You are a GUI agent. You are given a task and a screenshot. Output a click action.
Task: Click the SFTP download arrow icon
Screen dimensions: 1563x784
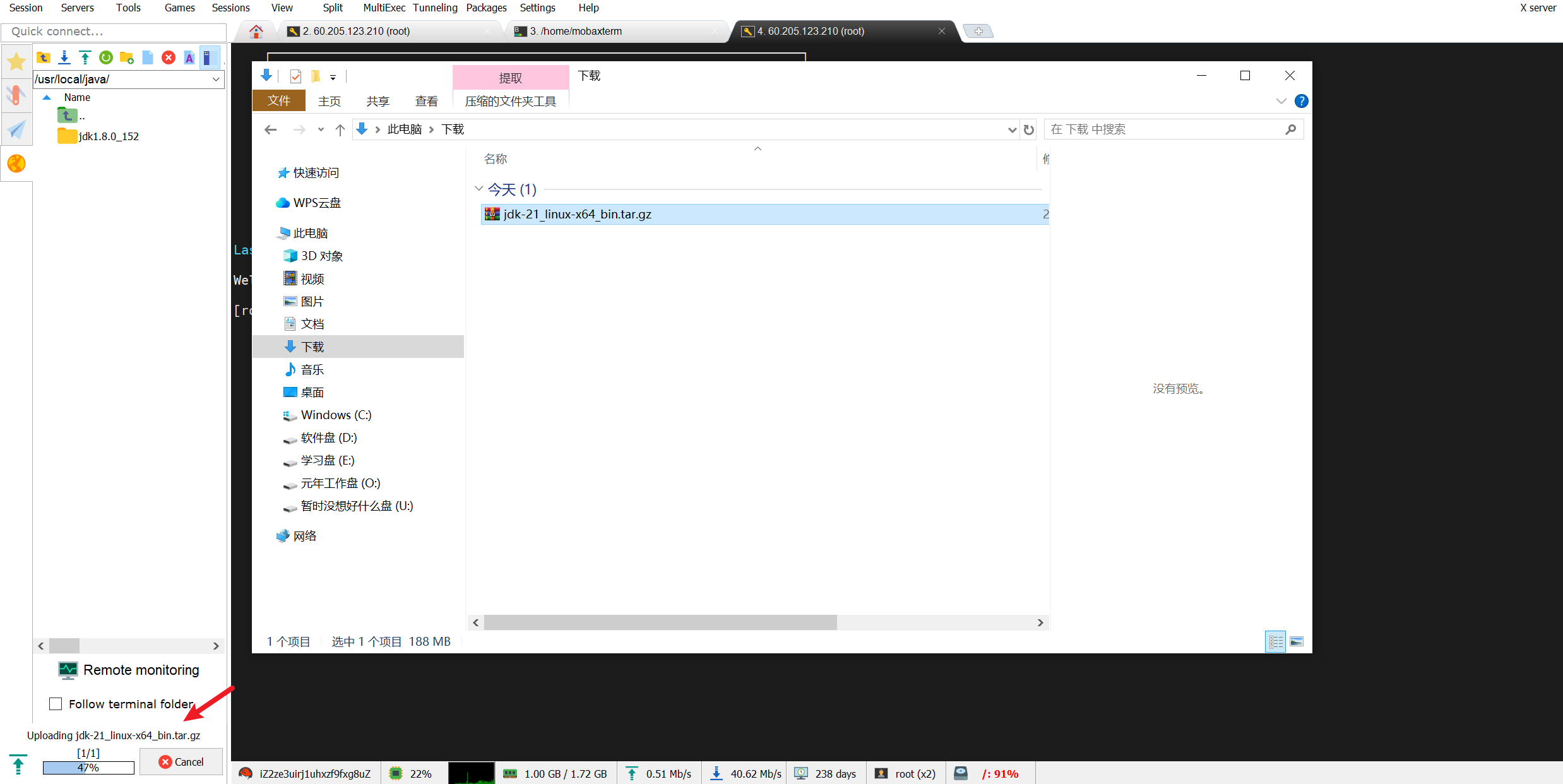64,58
